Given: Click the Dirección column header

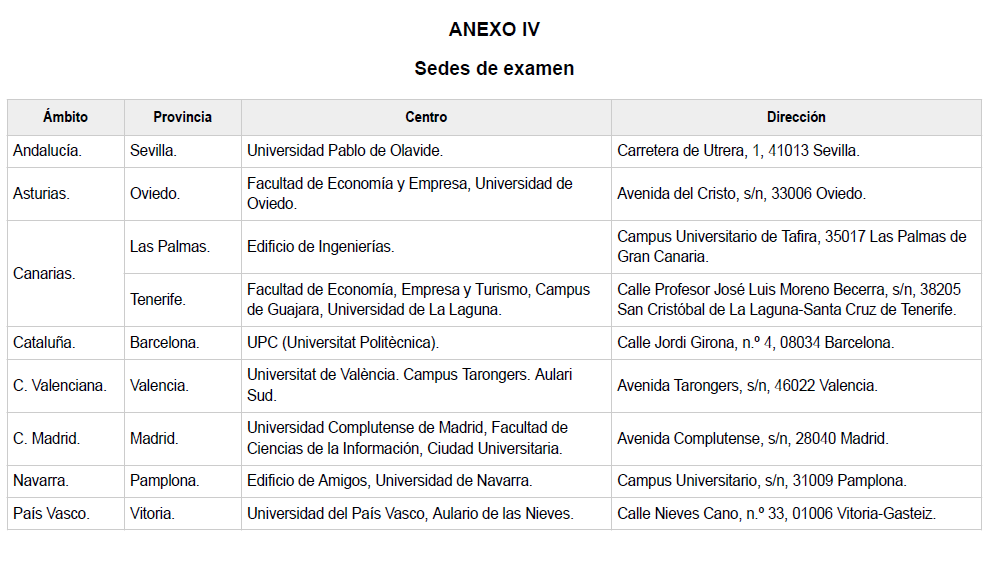Looking at the screenshot, I should [x=796, y=117].
